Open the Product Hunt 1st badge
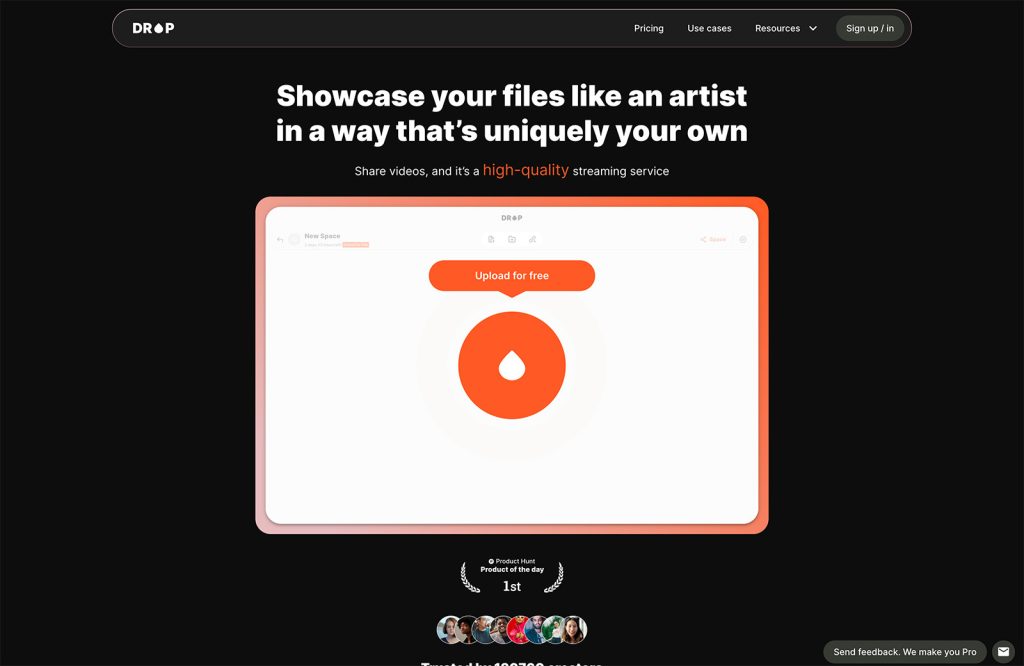The width and height of the screenshot is (1024, 666). [512, 577]
